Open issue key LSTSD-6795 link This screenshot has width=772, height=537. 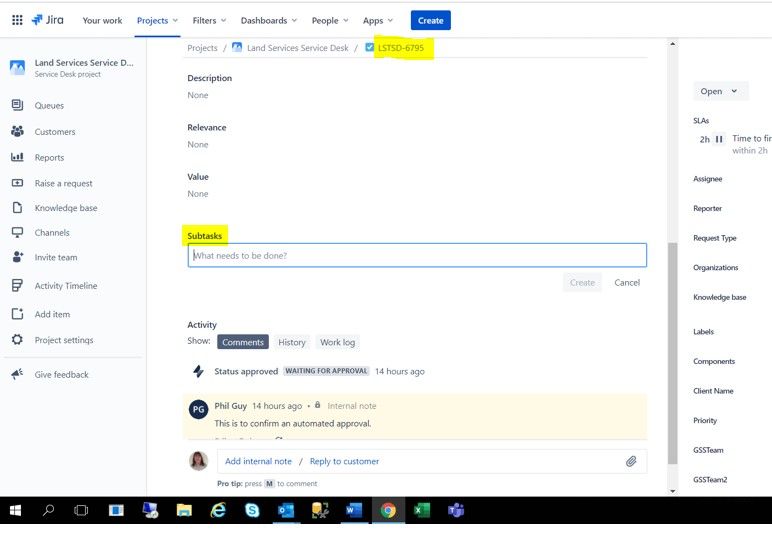coord(401,48)
